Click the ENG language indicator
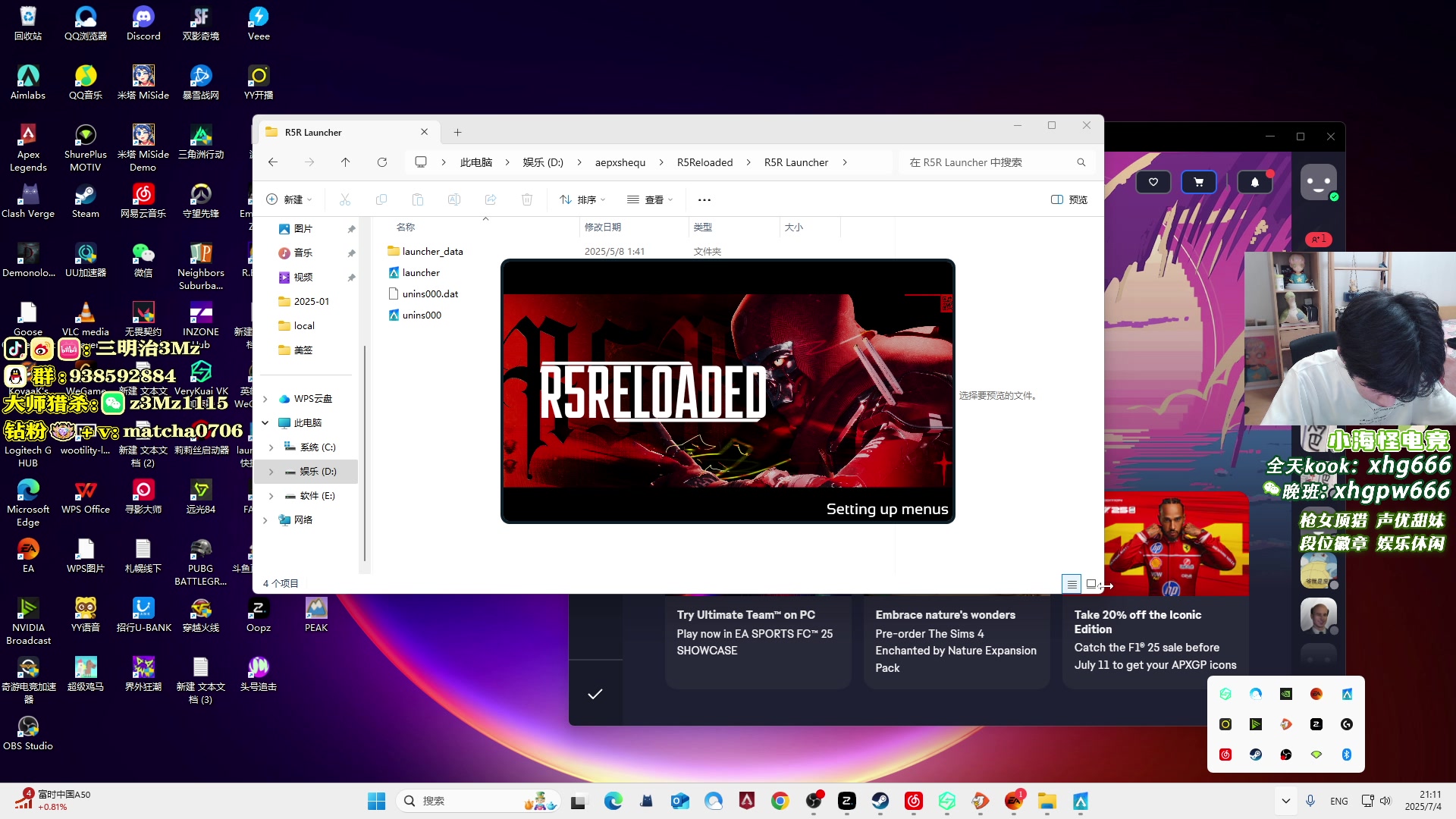1456x819 pixels. coord(1339,801)
